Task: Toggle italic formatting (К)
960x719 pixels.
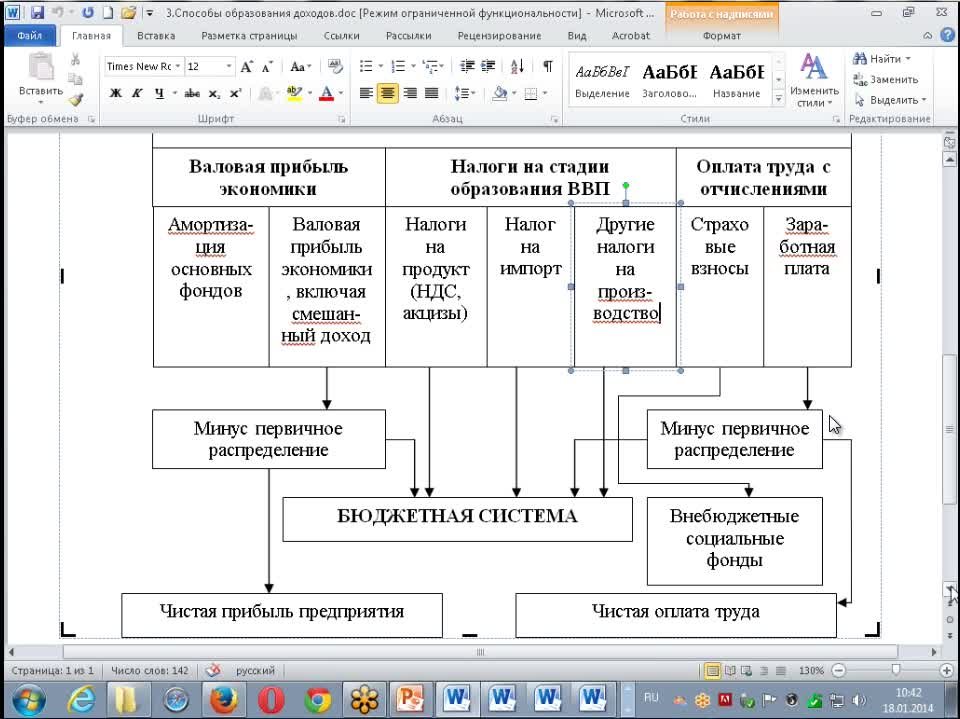Action: pyautogui.click(x=137, y=93)
